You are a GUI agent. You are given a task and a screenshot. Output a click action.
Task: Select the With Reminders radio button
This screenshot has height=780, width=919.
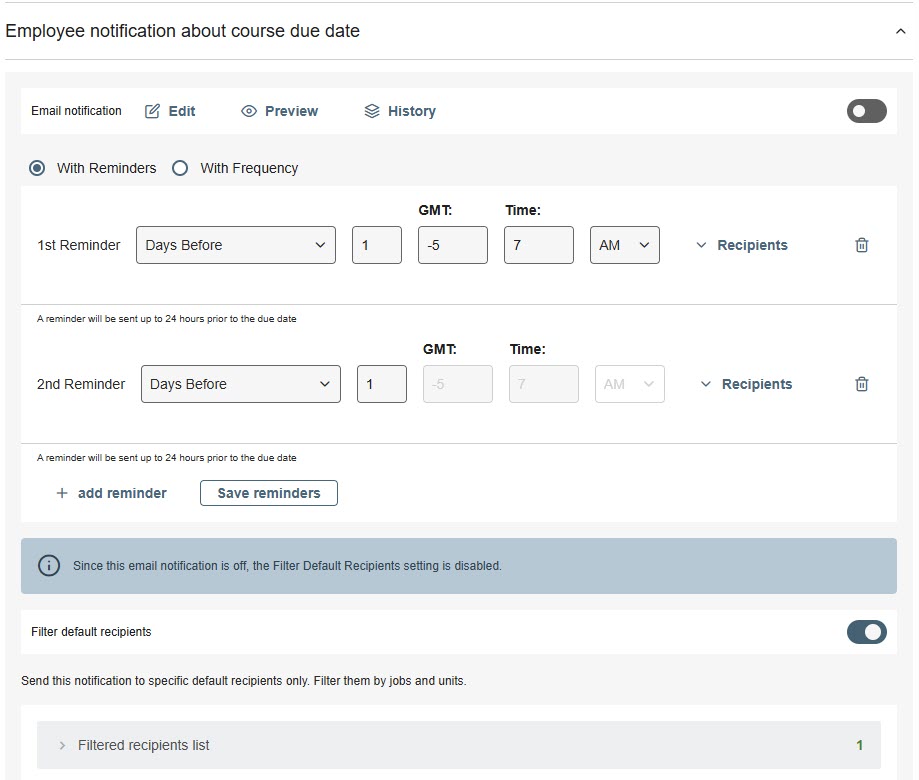(x=37, y=168)
